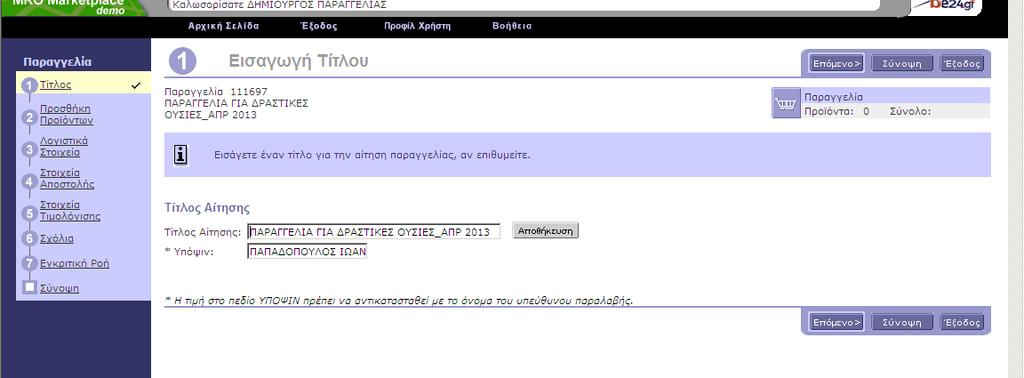Click the top Σύνοψη button
1024x378 pixels.
(902, 63)
